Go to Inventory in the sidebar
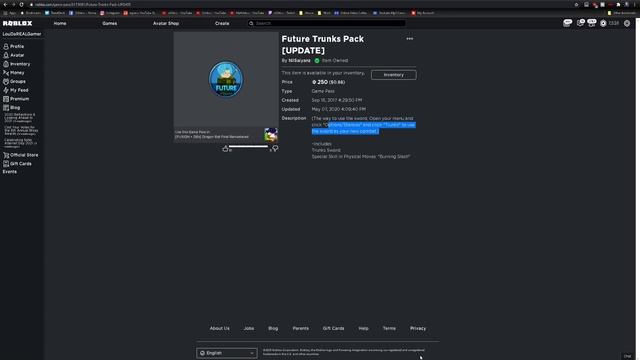640x360 pixels. coord(16,64)
